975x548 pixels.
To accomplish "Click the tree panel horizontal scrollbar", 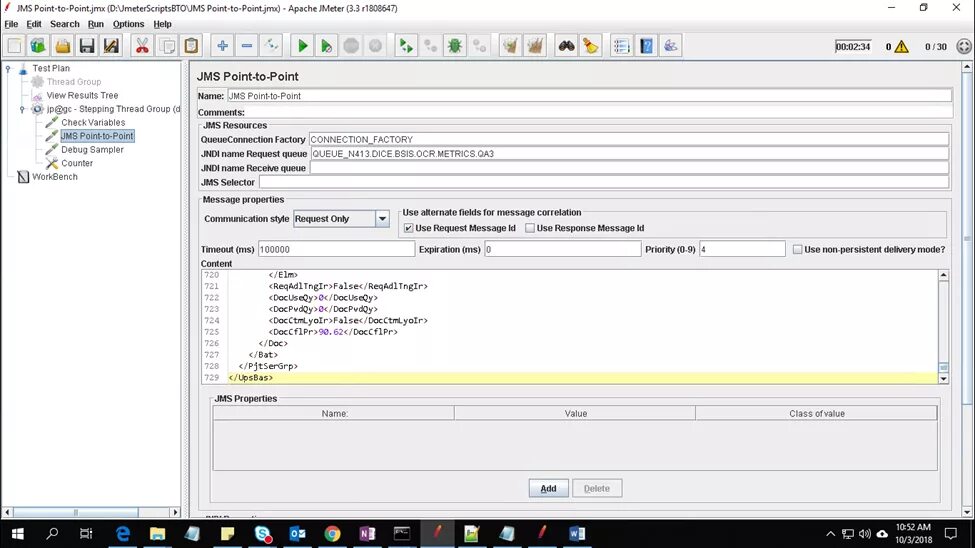I will click(75, 513).
